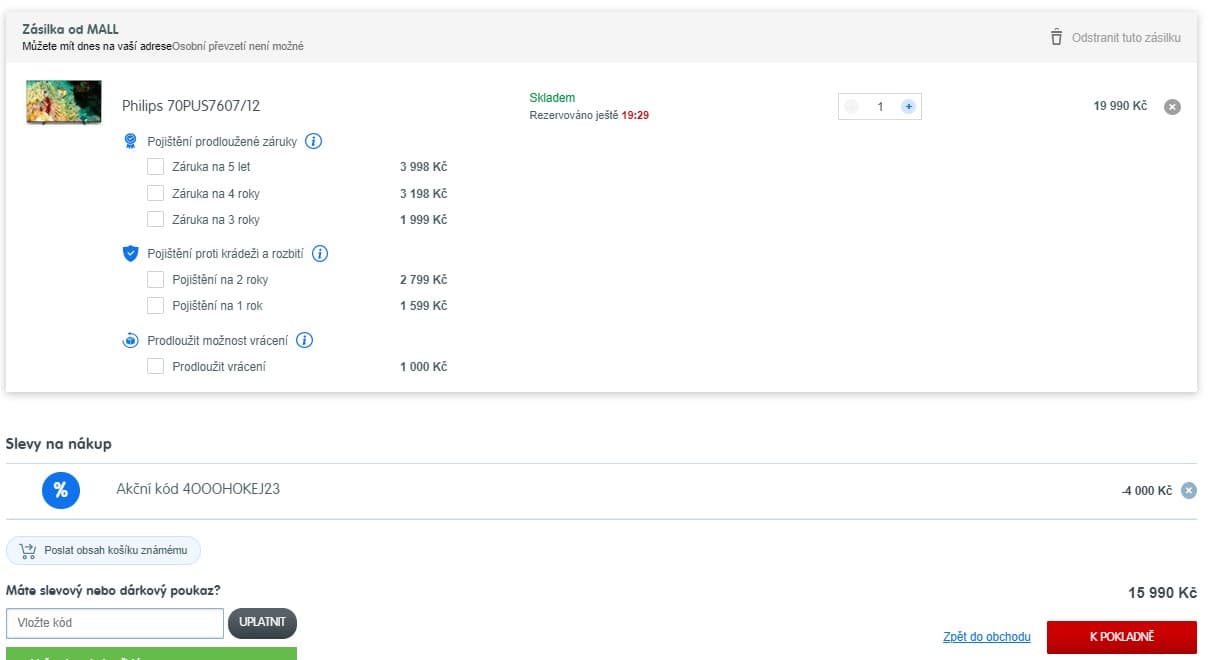Viewport: 1212px width, 660px height.
Task: Click Akční kód 4000HOKEJ23 text
Action: tap(198, 490)
